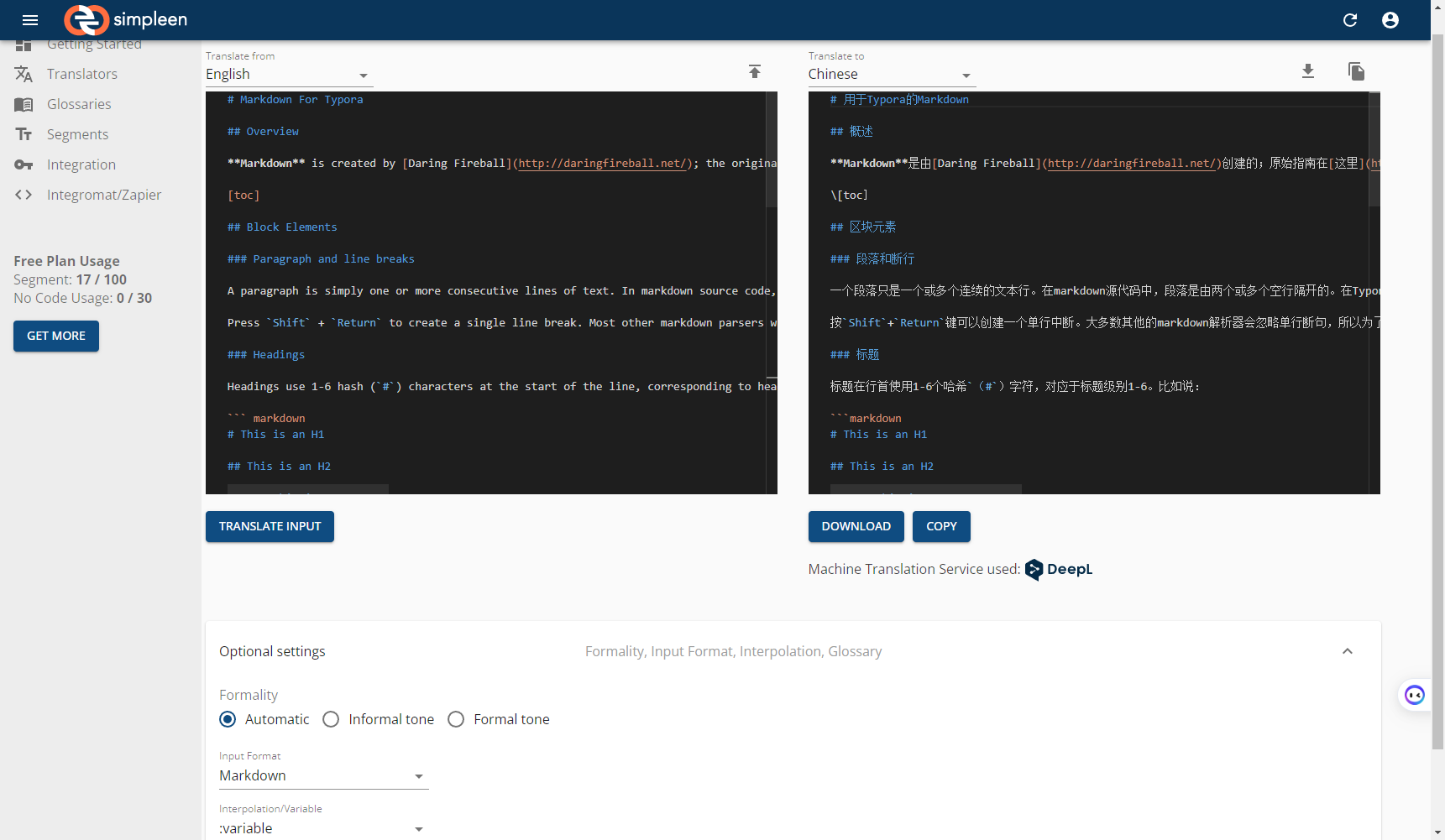Click the download translation icon above output
1445x840 pixels.
pos(1307,71)
